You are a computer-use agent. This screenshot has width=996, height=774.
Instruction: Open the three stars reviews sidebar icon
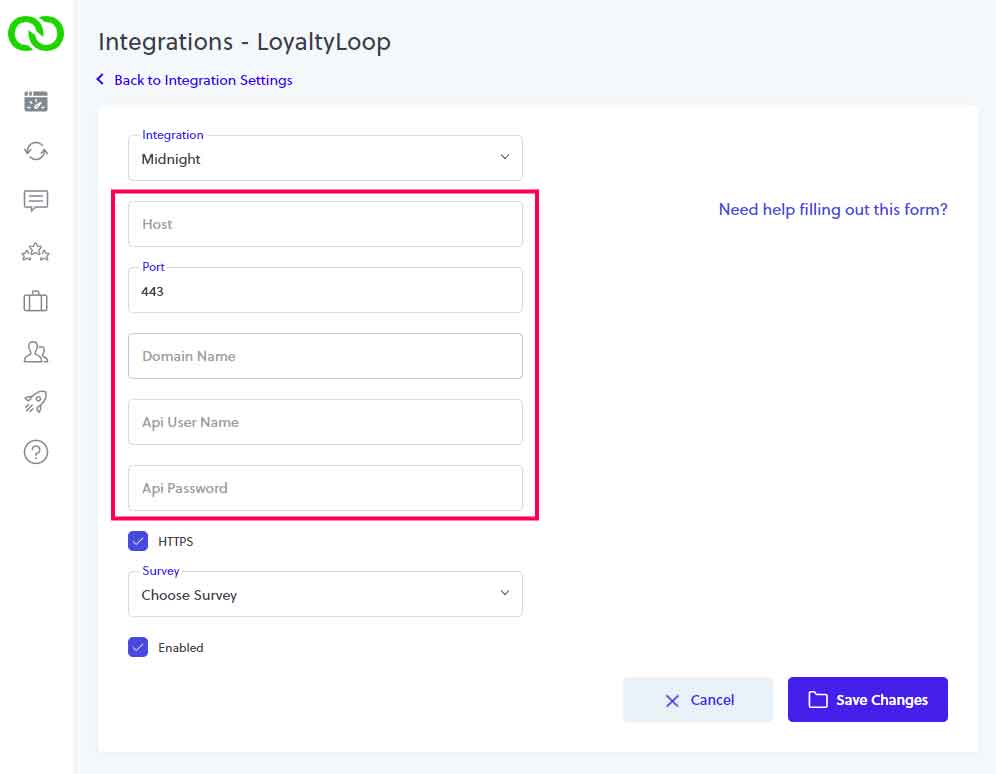coord(36,252)
